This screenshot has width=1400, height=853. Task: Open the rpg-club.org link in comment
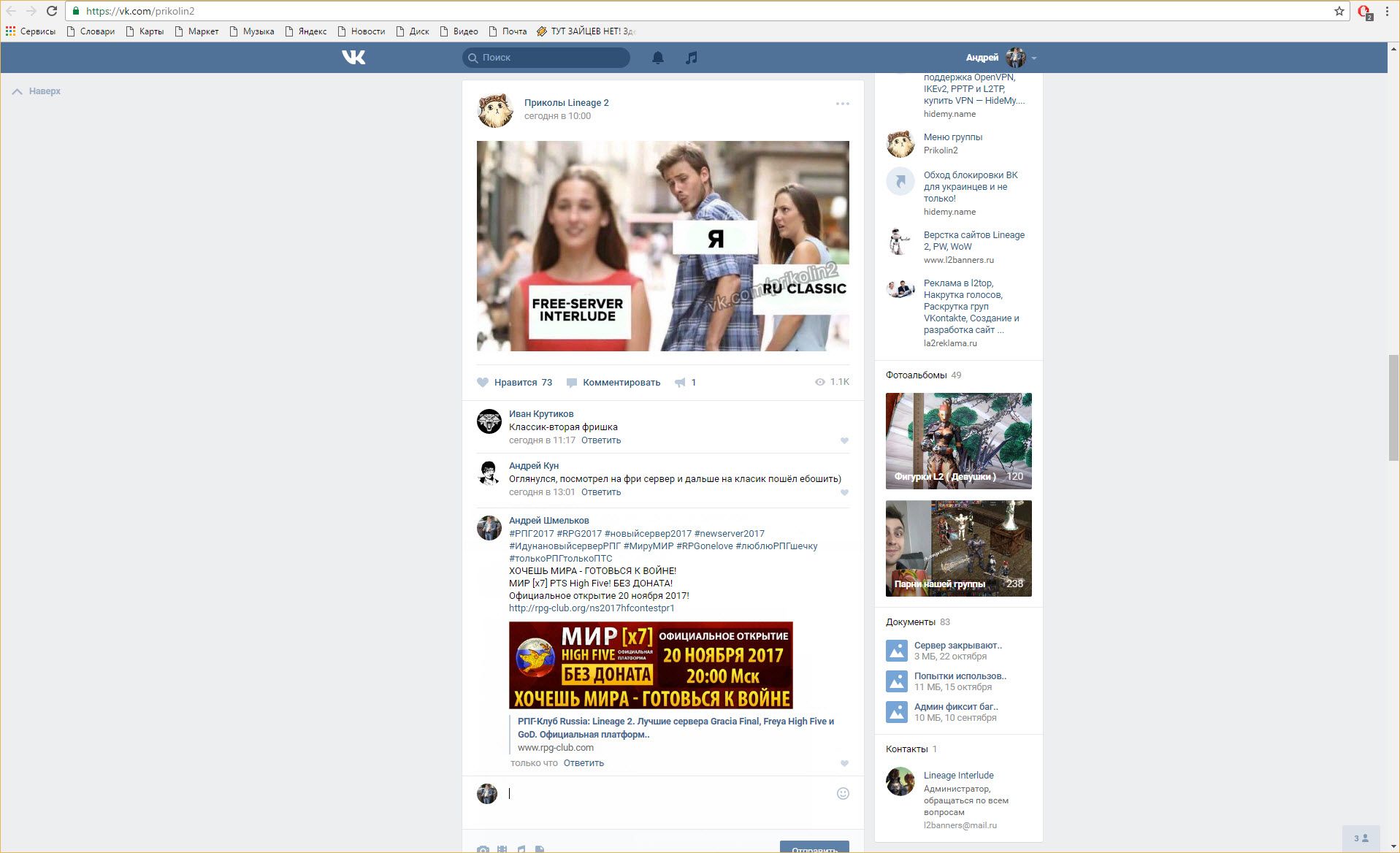pyautogui.click(x=592, y=608)
